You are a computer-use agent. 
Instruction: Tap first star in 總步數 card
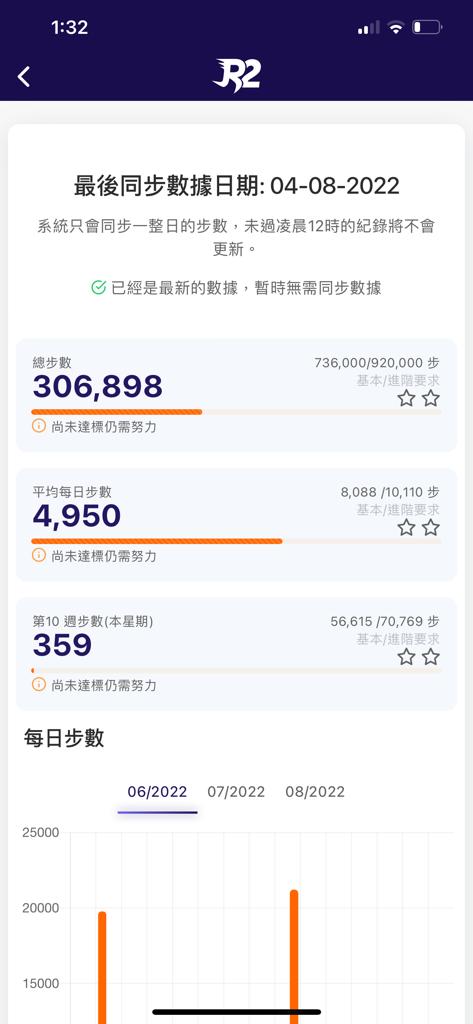(x=406, y=398)
